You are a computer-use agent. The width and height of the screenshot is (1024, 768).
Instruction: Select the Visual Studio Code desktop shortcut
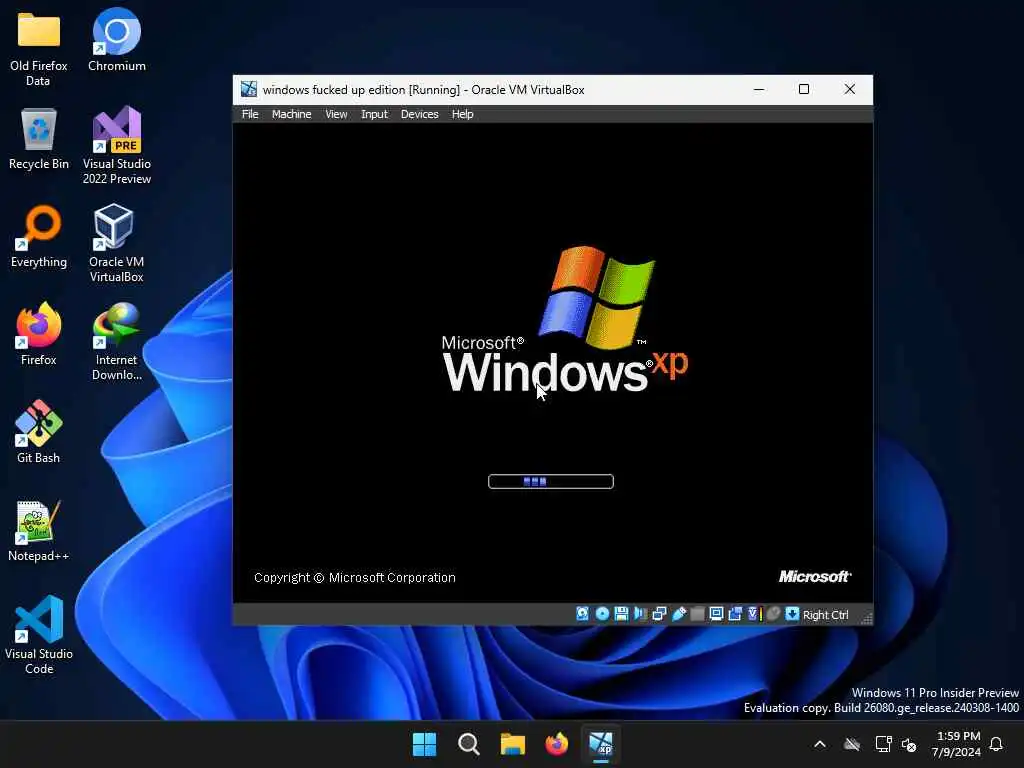pyautogui.click(x=39, y=635)
